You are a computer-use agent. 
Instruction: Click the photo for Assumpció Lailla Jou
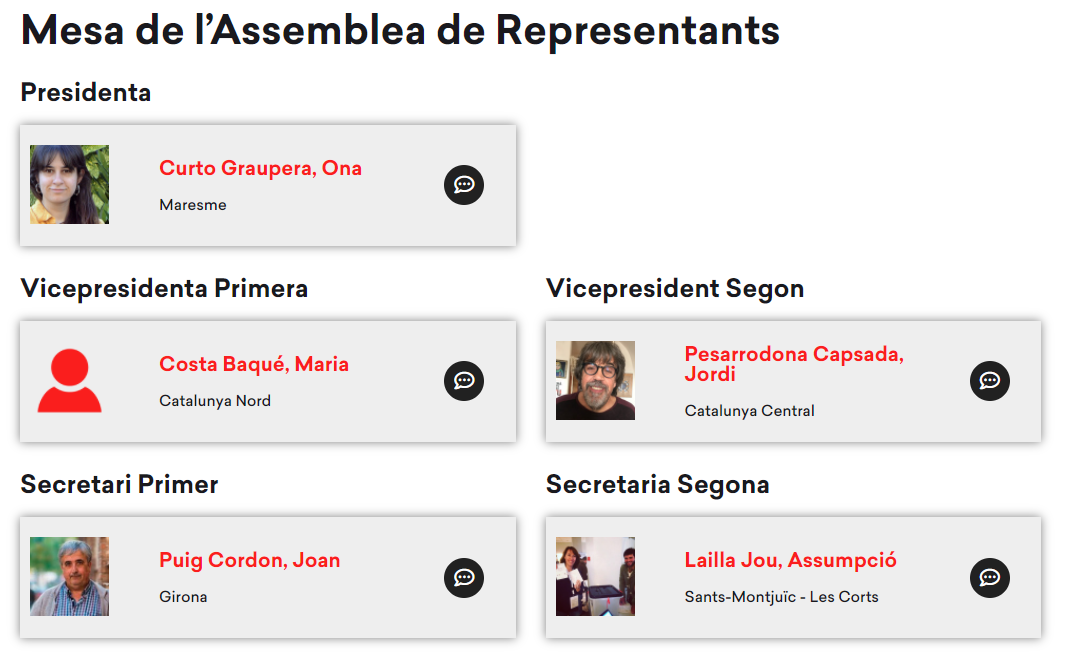595,577
